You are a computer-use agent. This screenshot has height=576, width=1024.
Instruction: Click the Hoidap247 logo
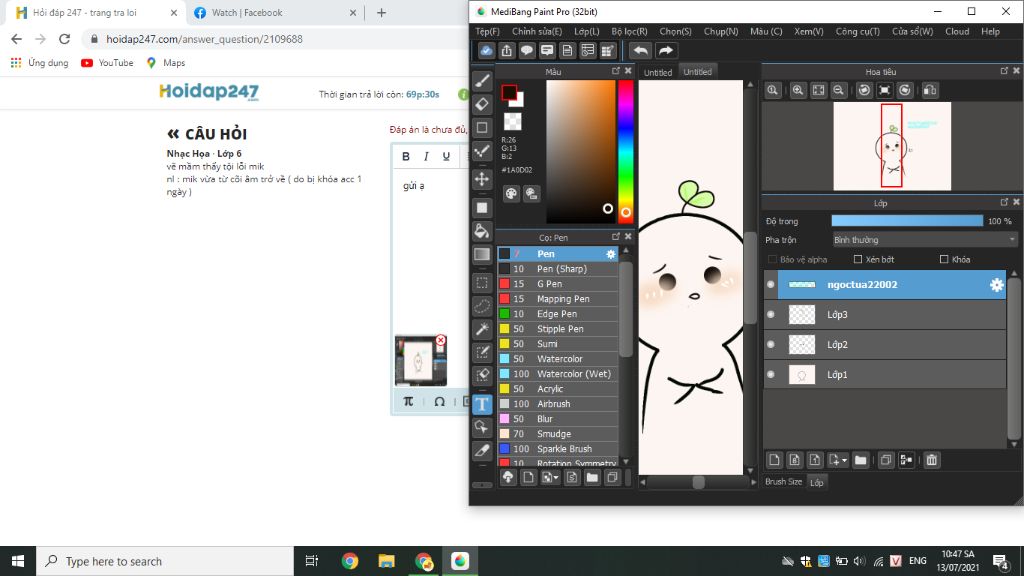click(x=209, y=91)
